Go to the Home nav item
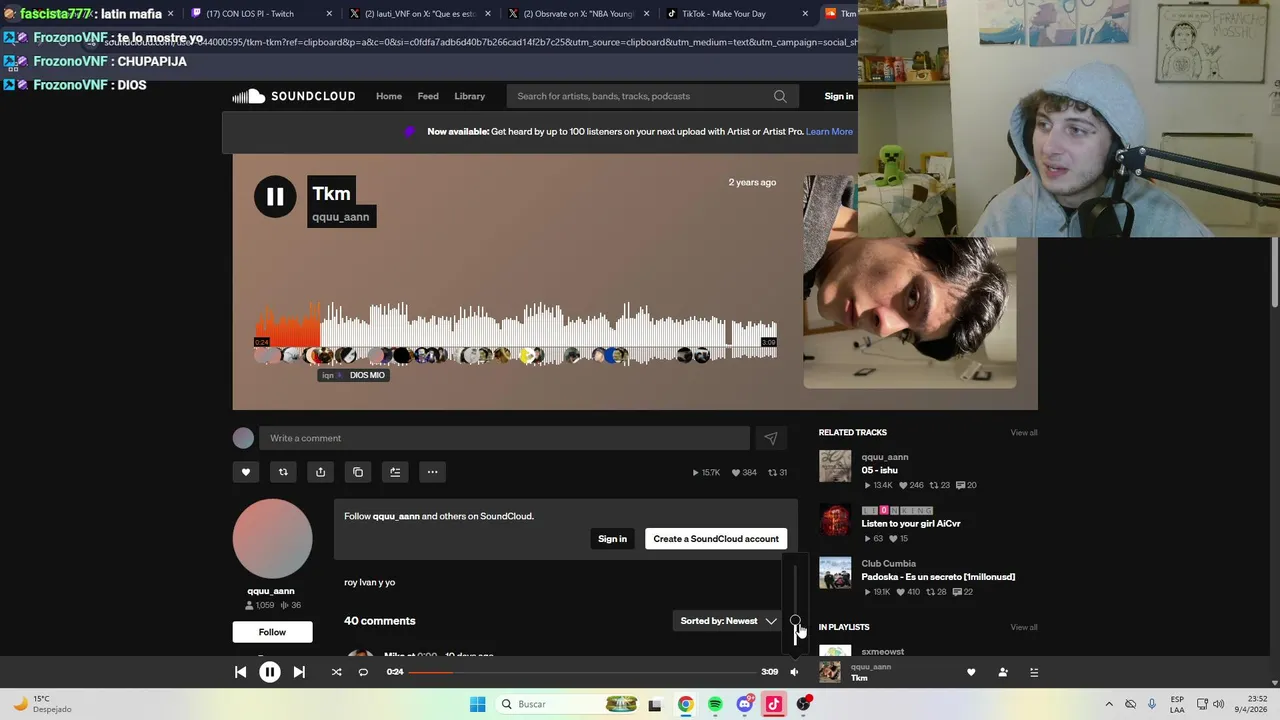This screenshot has width=1280, height=720. (389, 96)
